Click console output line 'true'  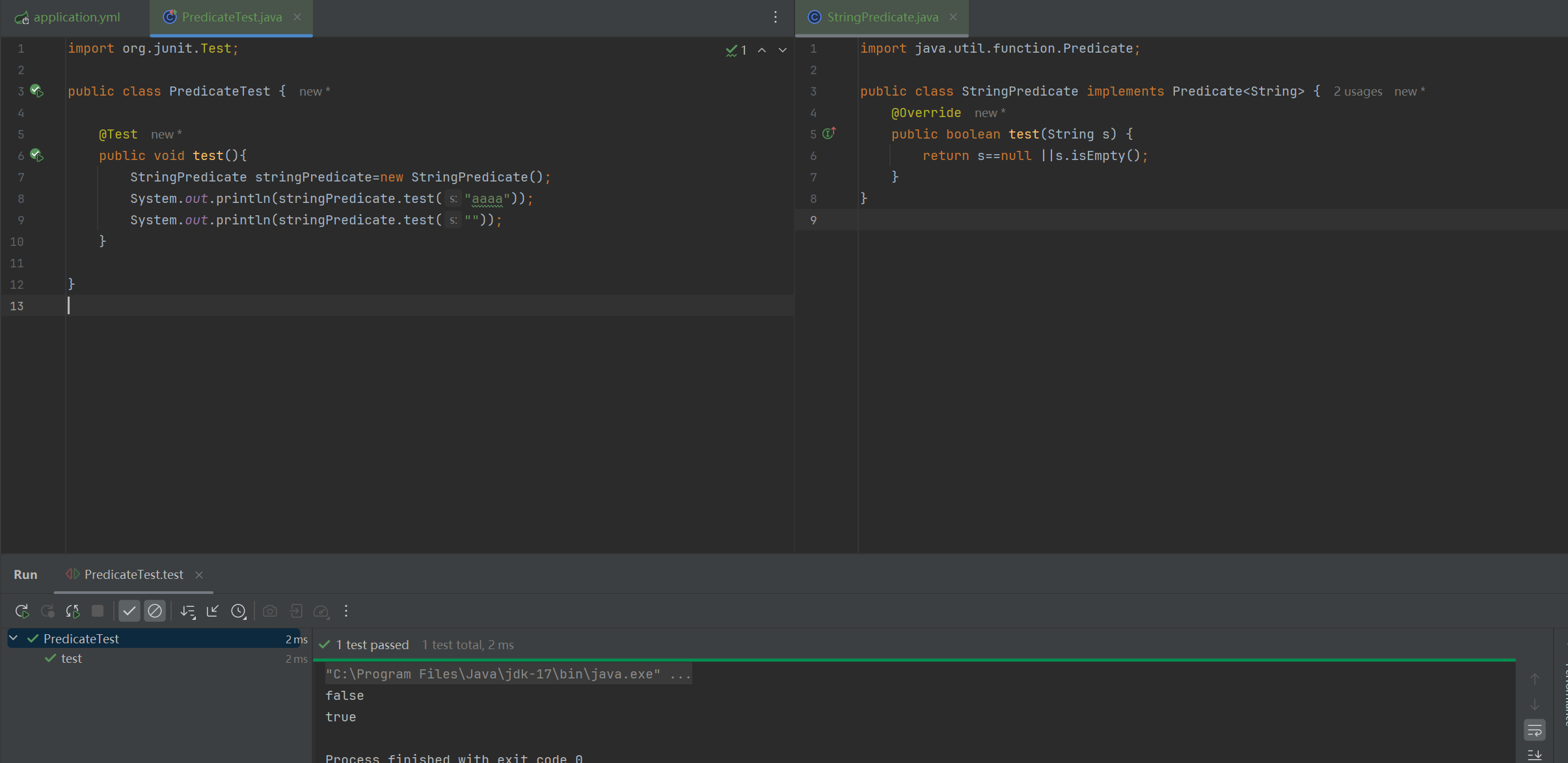[340, 717]
